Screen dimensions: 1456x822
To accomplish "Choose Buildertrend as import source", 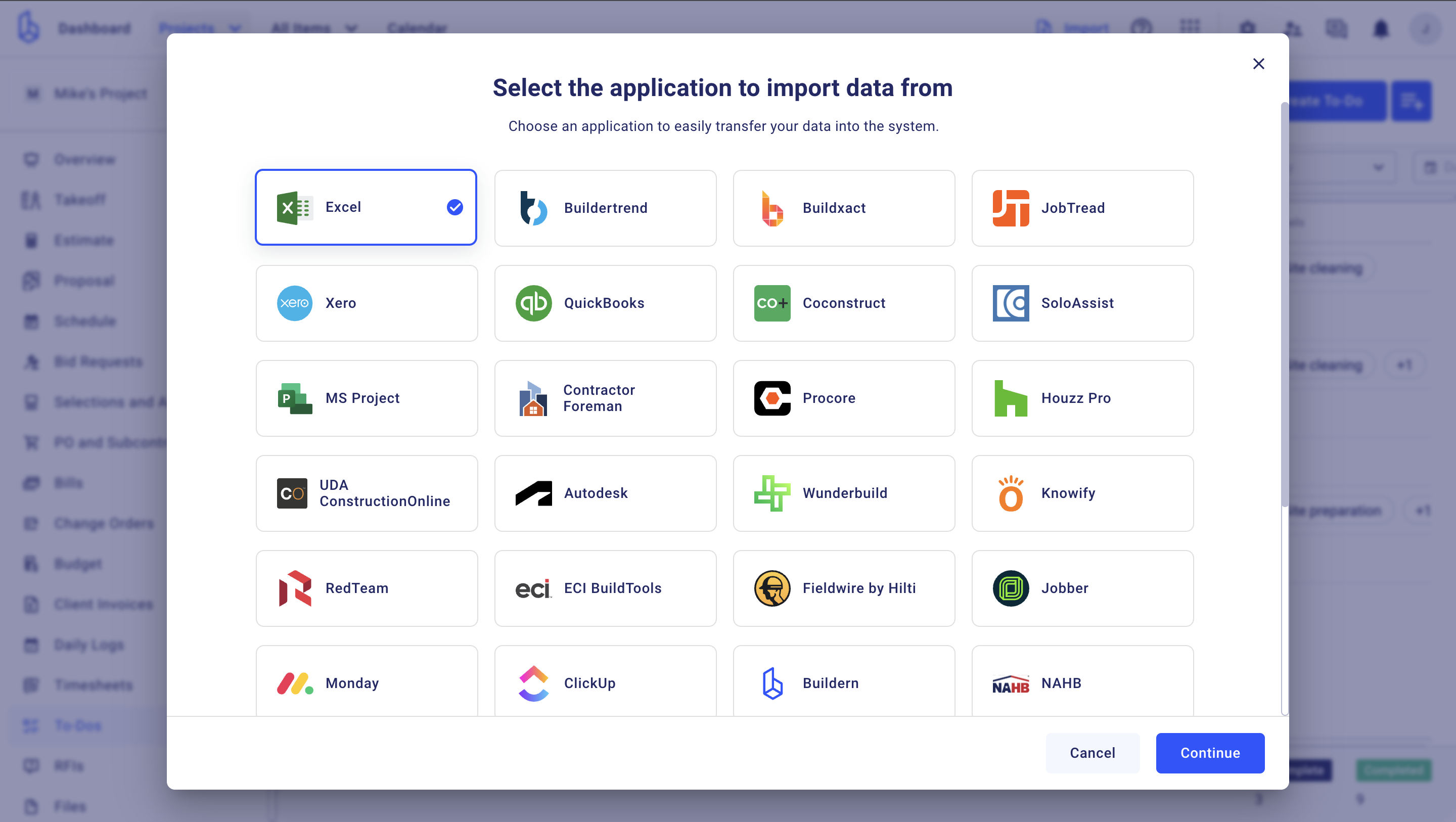I will click(605, 208).
